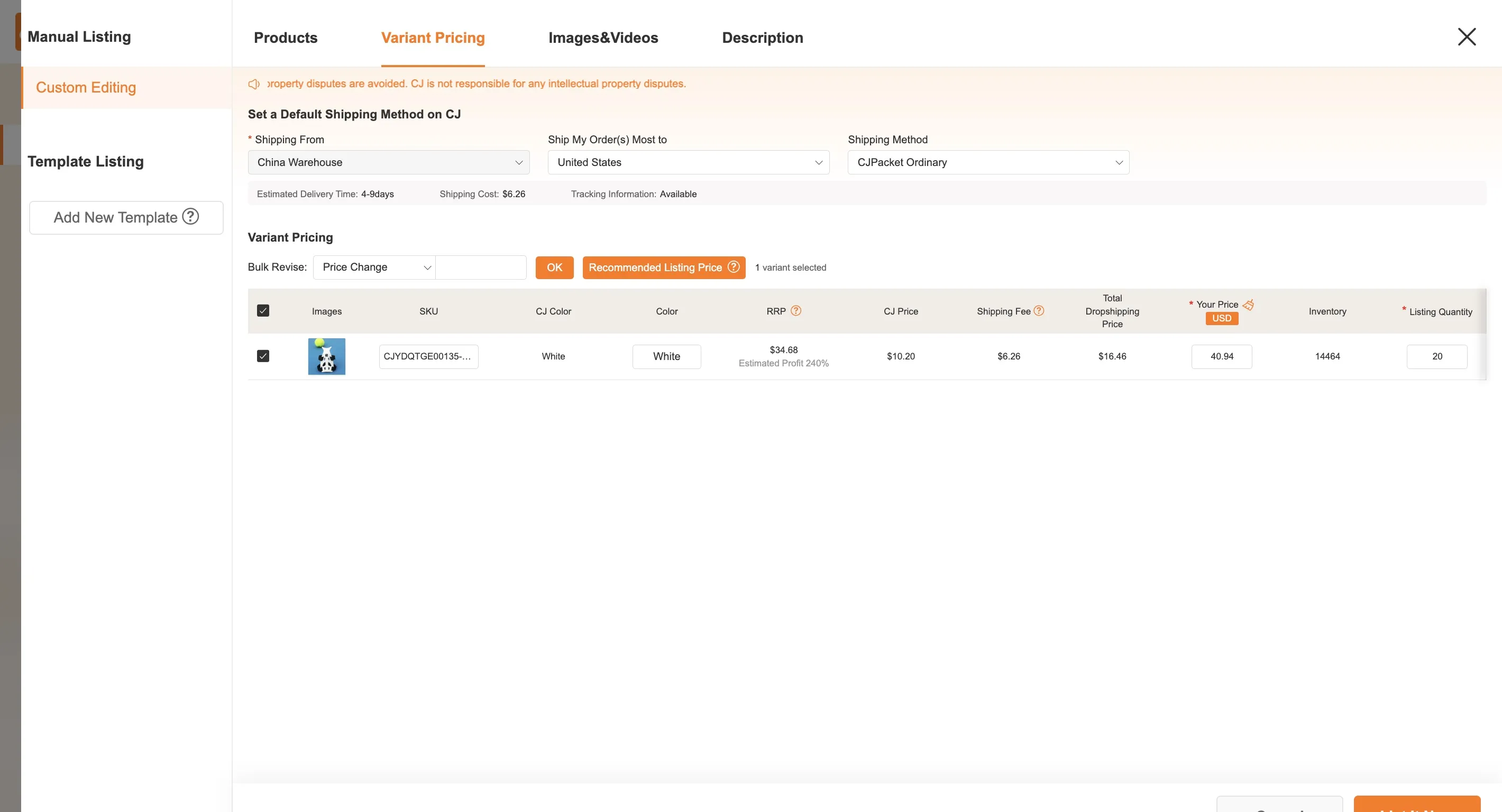Click the CJ Color White cell
This screenshot has height=812, width=1502.
click(553, 356)
